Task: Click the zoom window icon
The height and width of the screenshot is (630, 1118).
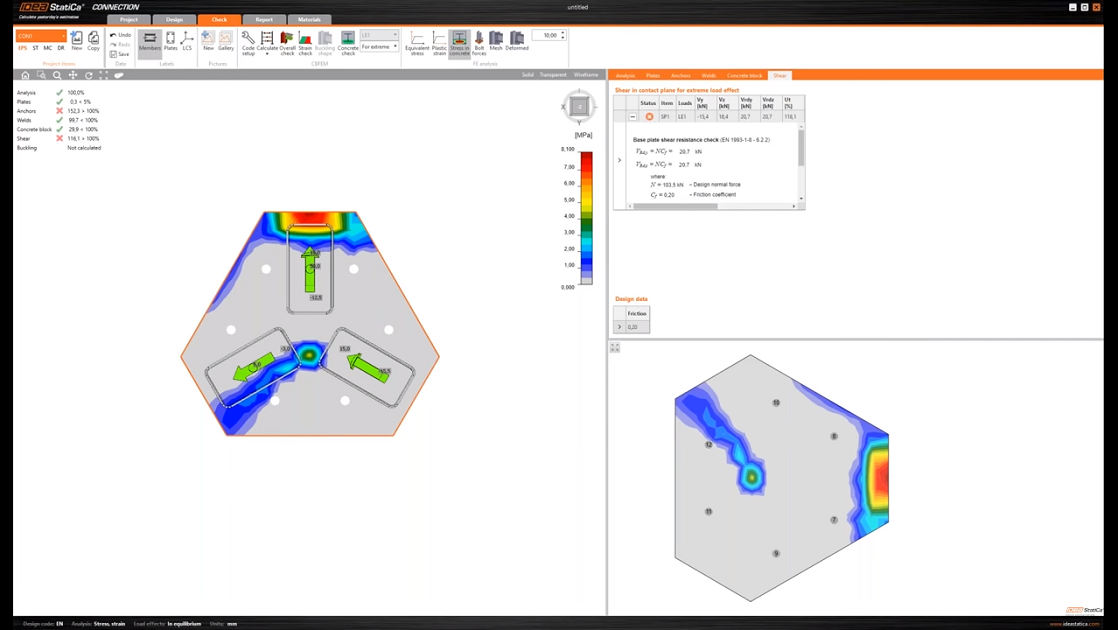Action: 41,75
